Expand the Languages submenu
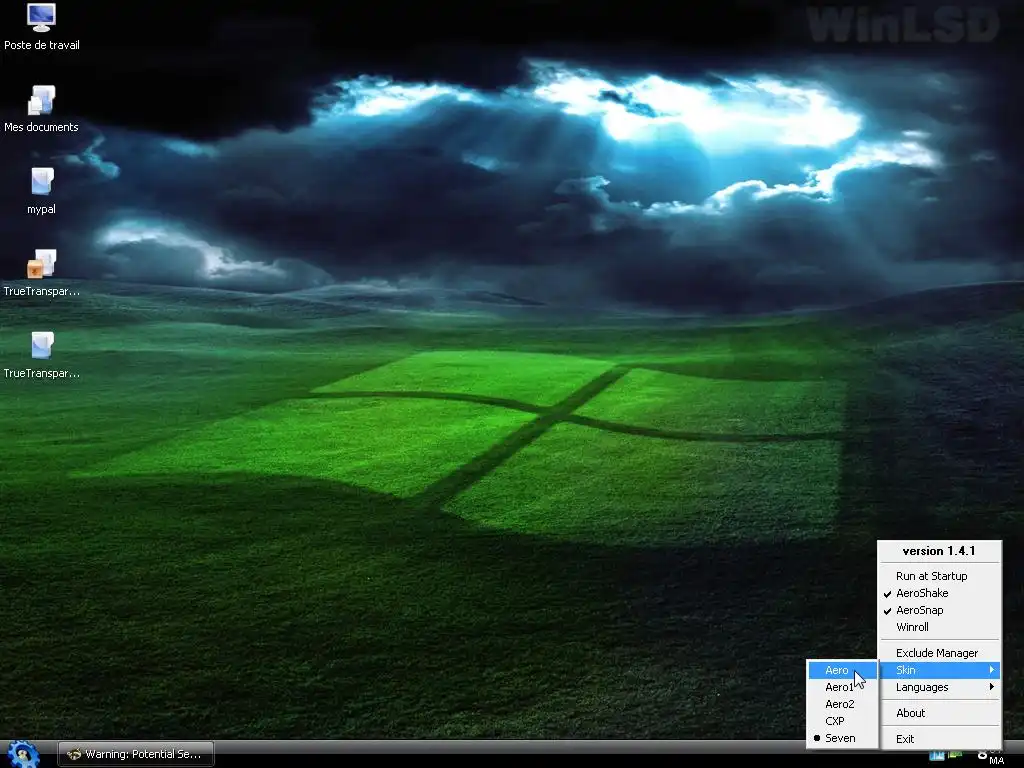This screenshot has height=768, width=1024. 939,687
